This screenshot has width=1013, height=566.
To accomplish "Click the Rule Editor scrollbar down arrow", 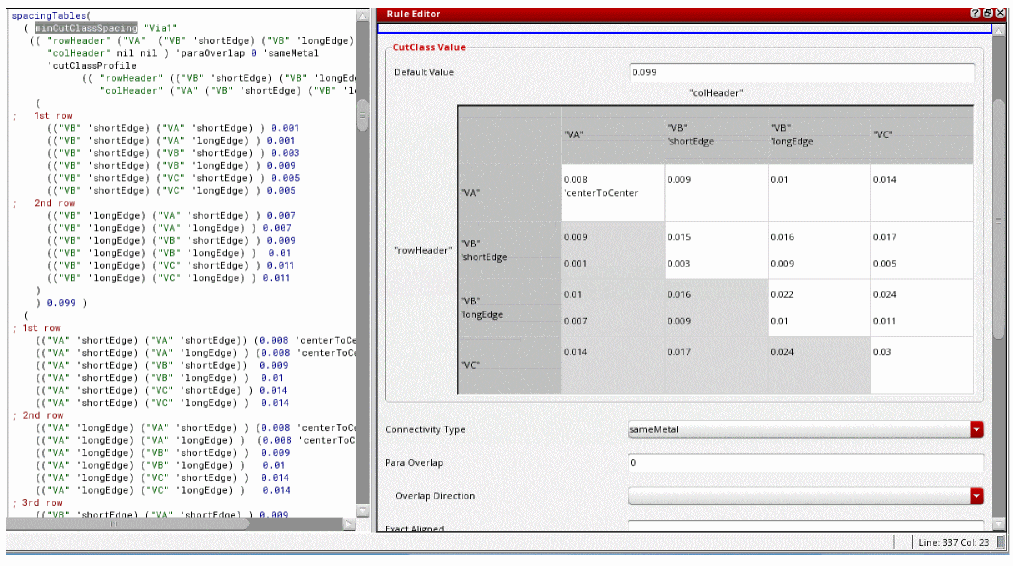I will pos(997,524).
